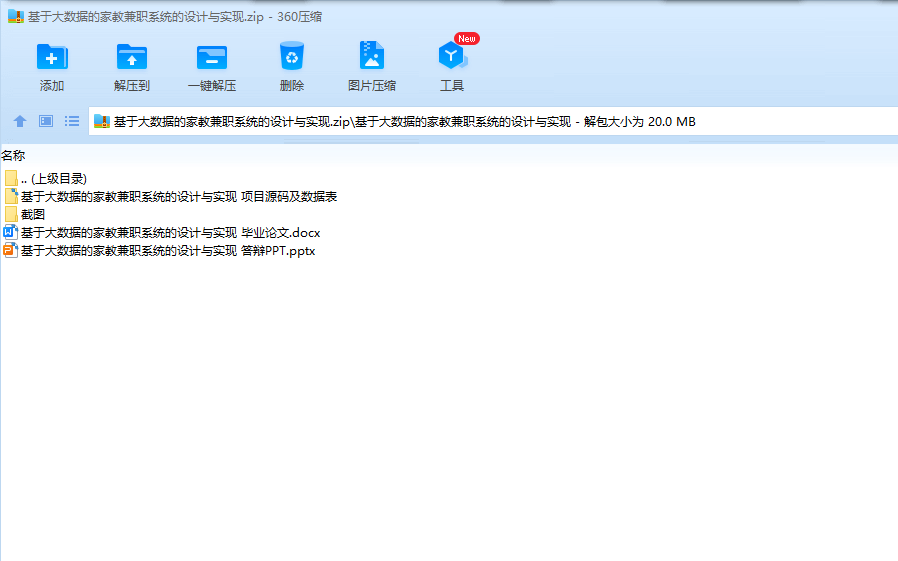Click the 删除 (Delete) recycle bin icon
The image size is (898, 561).
[292, 56]
